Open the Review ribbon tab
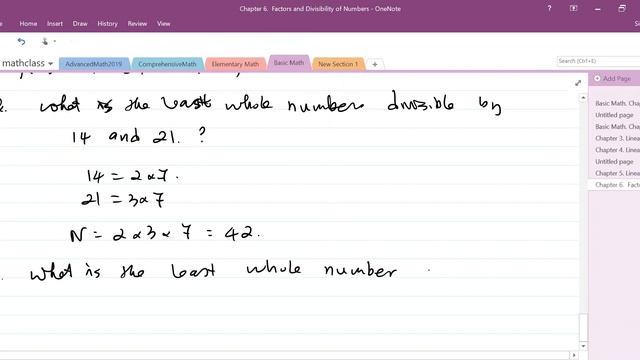This screenshot has width=640, height=360. [x=137, y=24]
